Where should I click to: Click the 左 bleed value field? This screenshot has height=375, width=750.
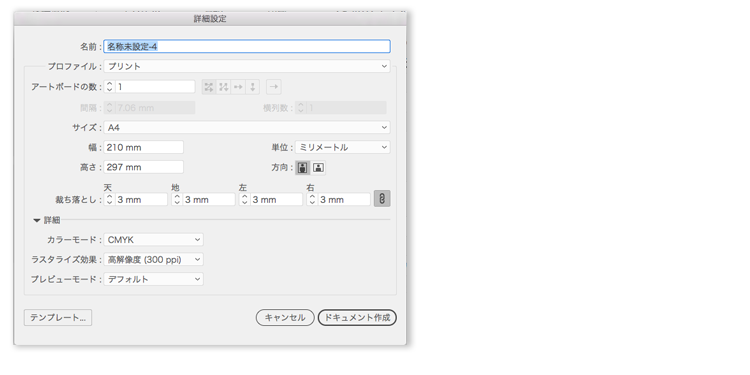277,199
